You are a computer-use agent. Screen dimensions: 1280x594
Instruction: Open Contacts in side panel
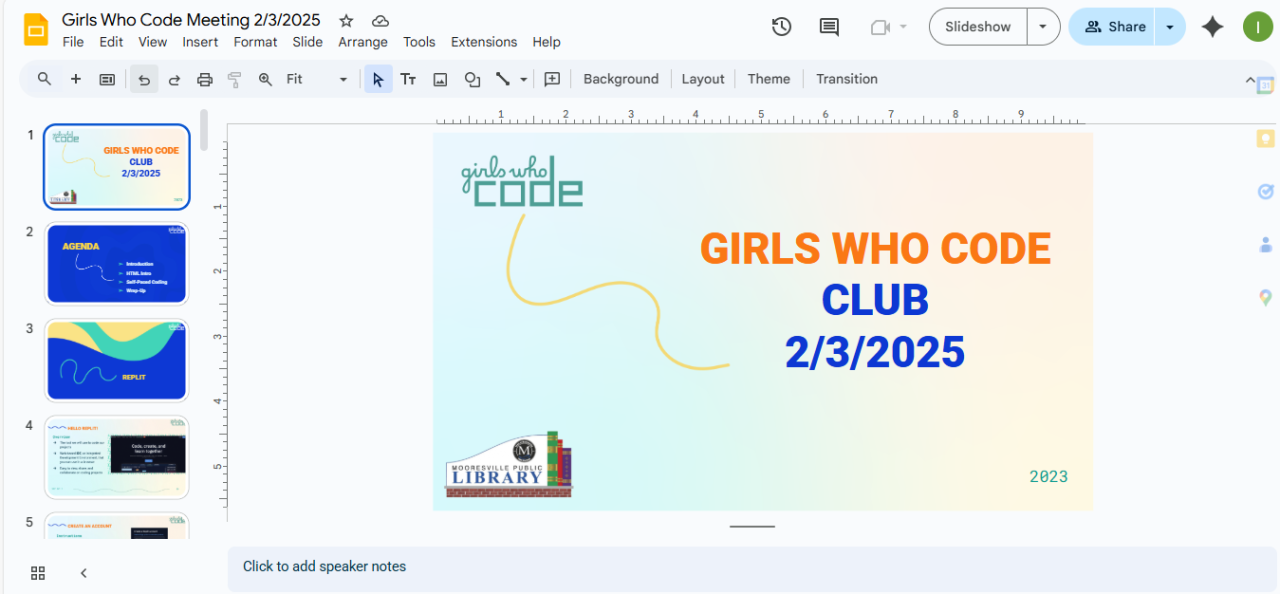(1265, 244)
